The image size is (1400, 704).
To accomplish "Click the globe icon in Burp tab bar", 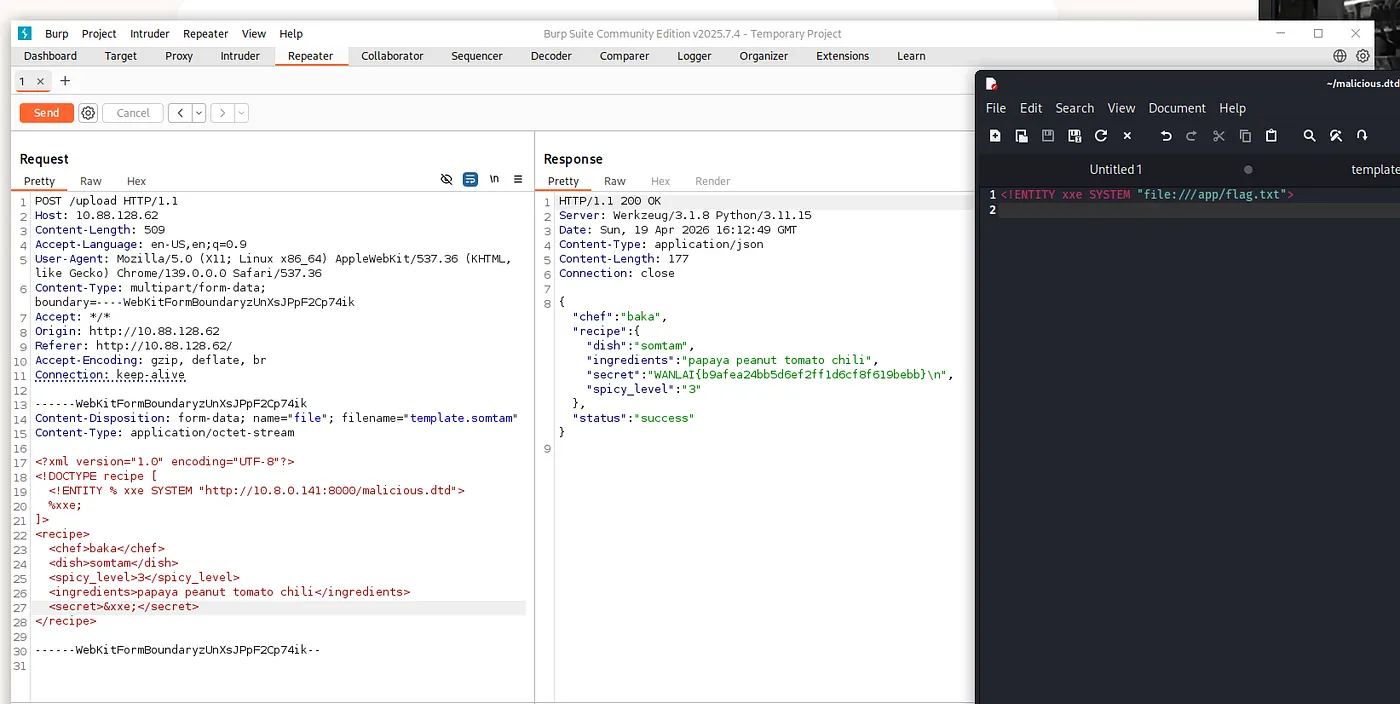I will coord(1340,56).
